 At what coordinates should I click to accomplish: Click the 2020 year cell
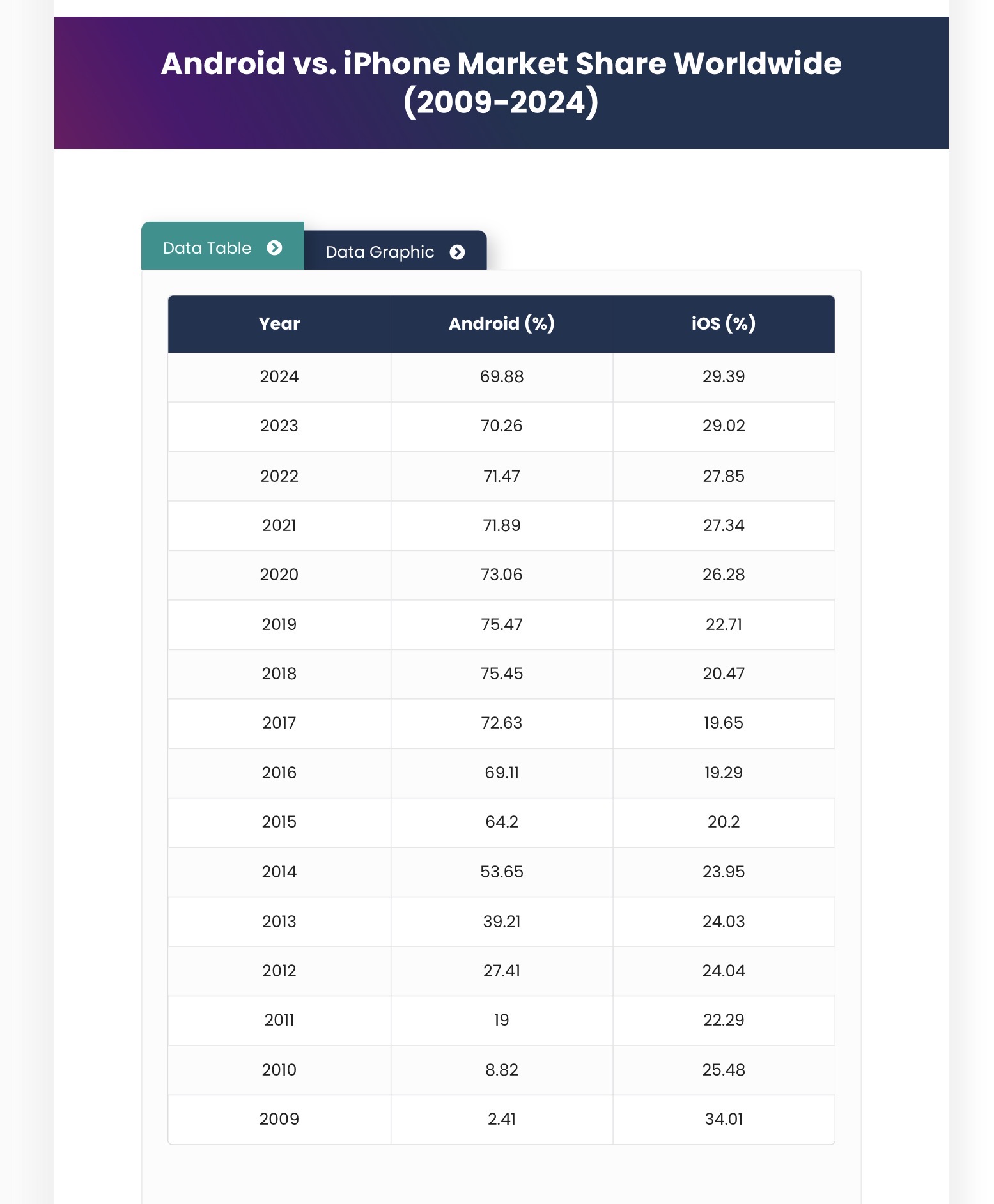point(279,575)
